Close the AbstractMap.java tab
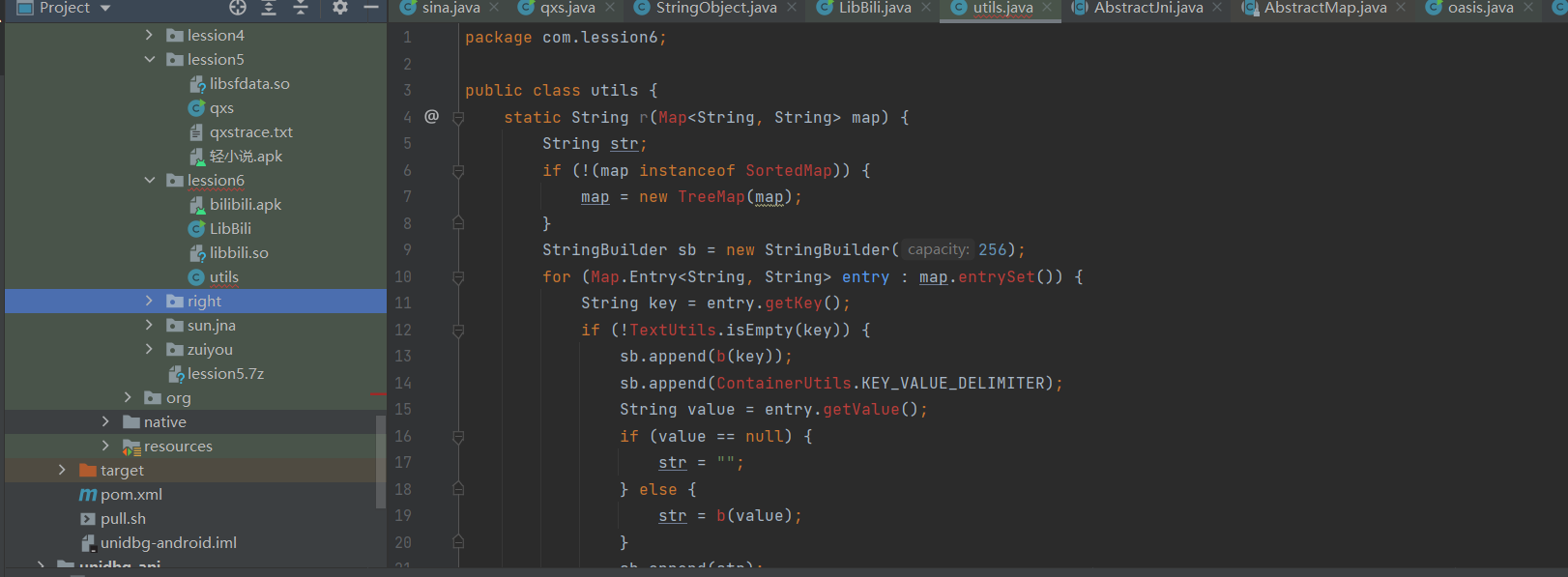The image size is (1568, 577). 1401,8
